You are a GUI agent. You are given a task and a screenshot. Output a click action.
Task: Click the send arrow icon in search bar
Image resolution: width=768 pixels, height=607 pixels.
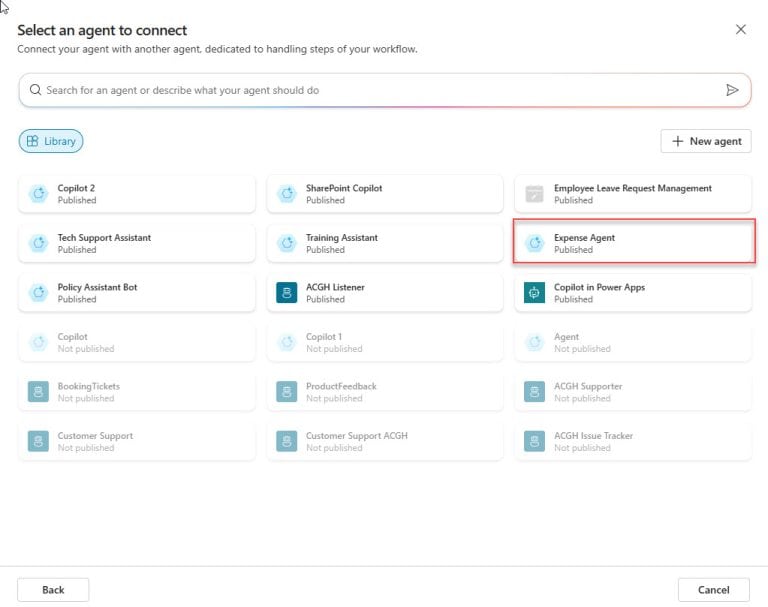(x=732, y=90)
